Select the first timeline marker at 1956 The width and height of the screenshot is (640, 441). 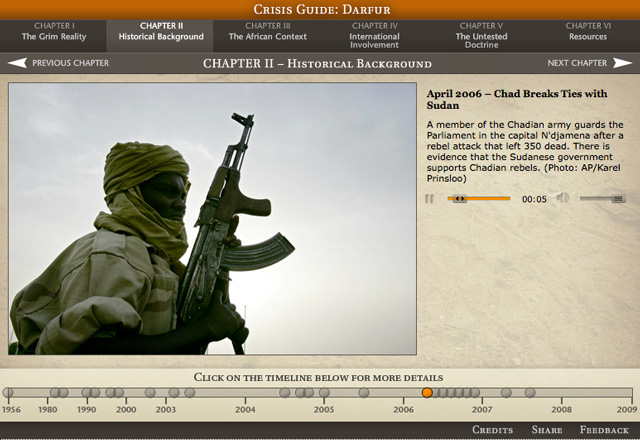pos(9,393)
